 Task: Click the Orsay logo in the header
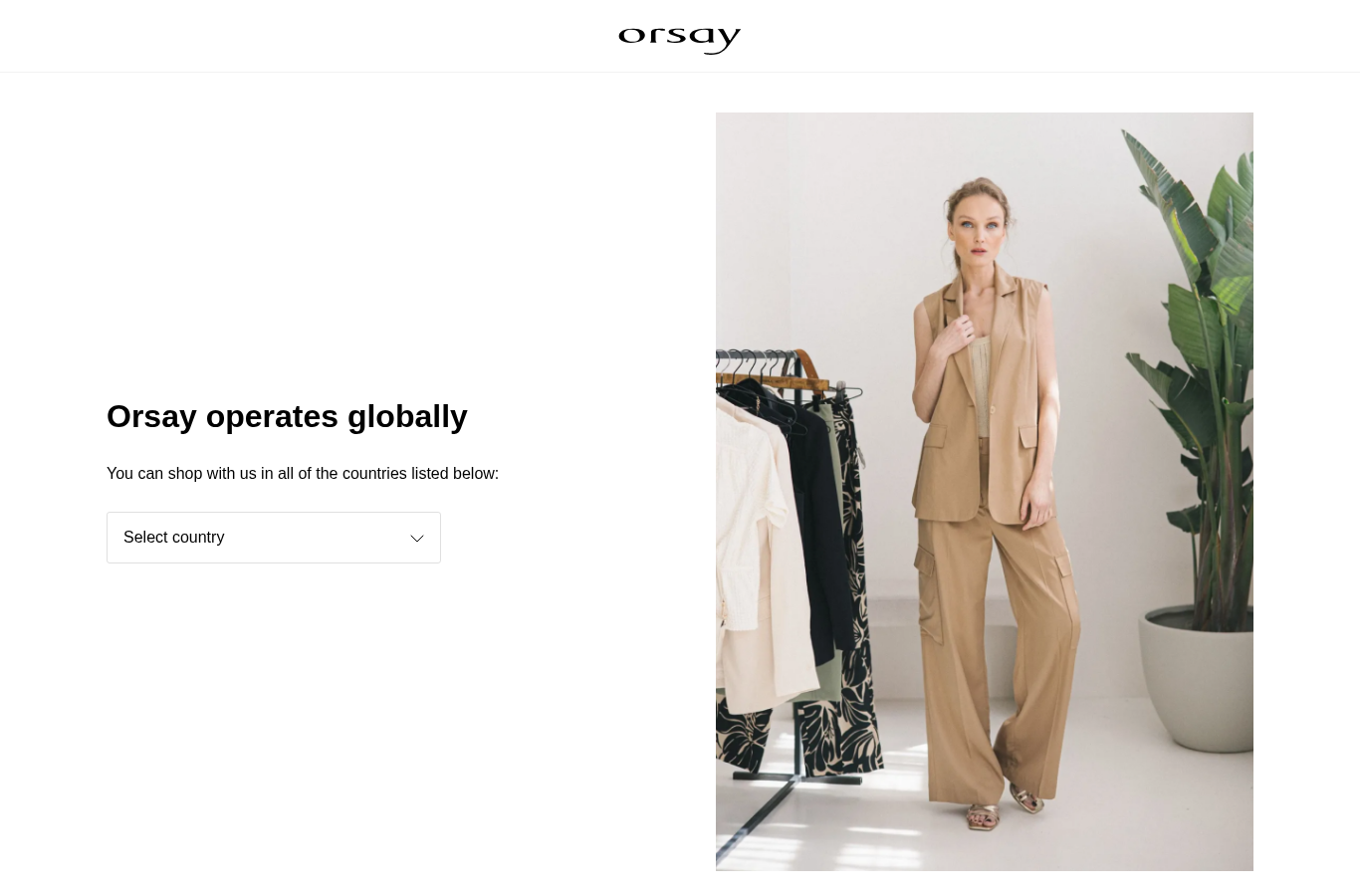click(x=679, y=39)
